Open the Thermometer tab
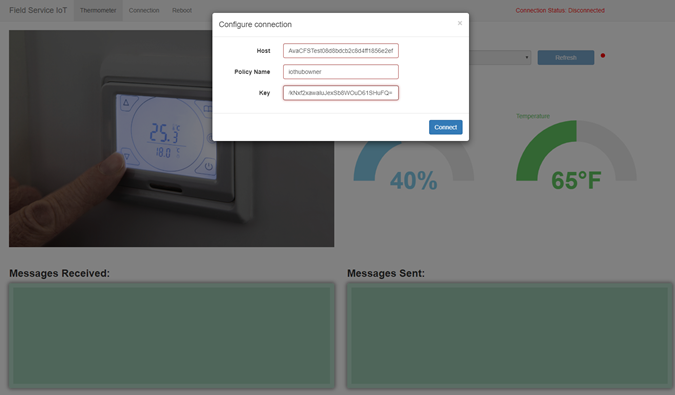This screenshot has width=675, height=395. [98, 10]
